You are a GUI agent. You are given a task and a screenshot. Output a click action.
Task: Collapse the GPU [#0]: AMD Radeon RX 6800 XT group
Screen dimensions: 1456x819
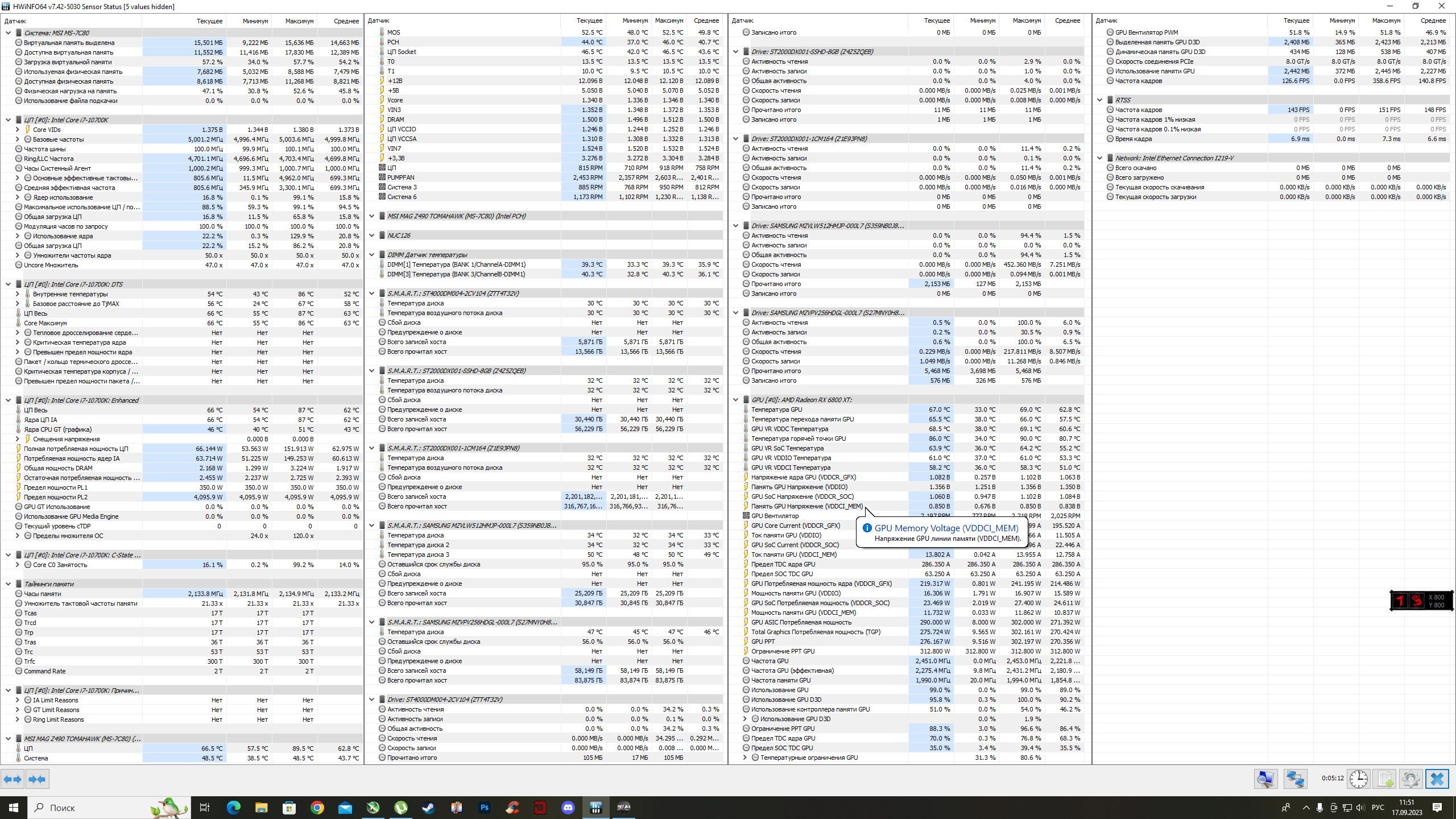pyautogui.click(x=736, y=400)
